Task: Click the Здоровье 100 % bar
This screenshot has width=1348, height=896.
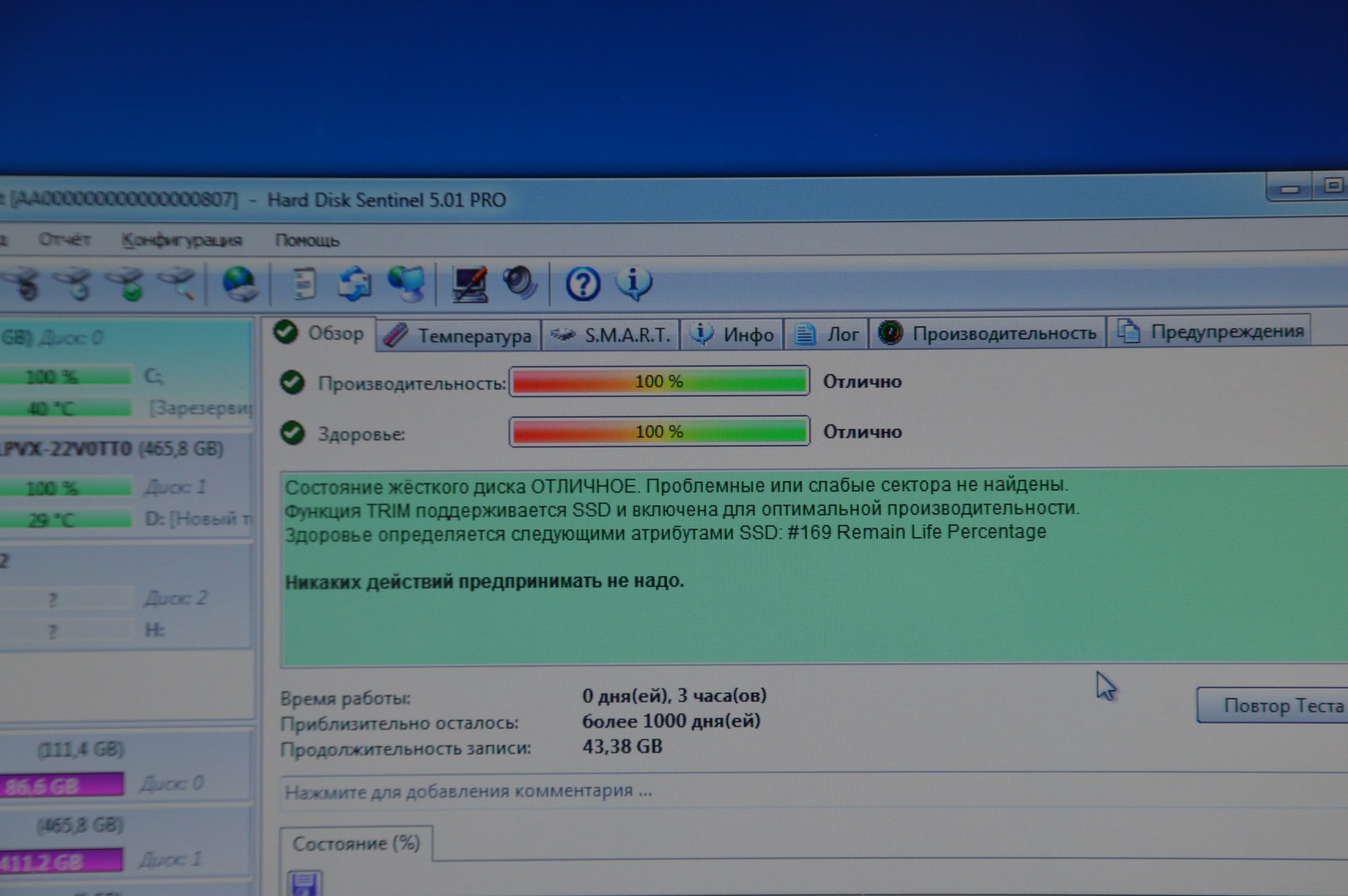Action: click(x=659, y=431)
